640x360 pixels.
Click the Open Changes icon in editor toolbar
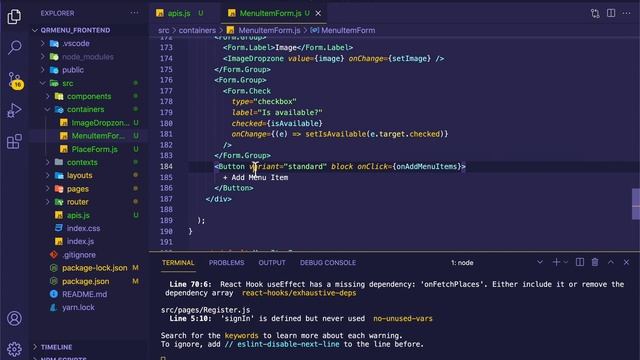(595, 13)
